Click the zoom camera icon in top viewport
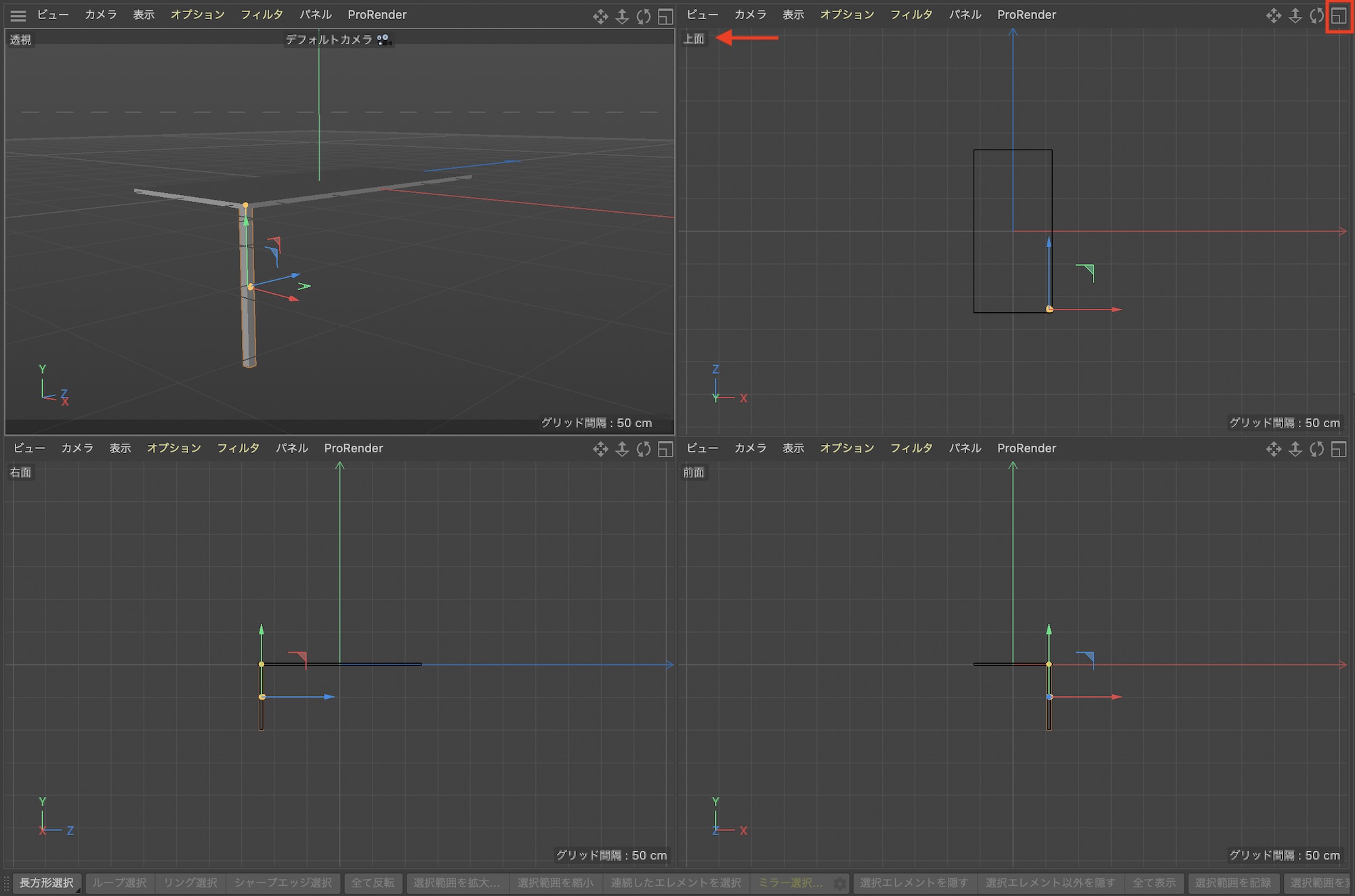The width and height of the screenshot is (1355, 896). [1295, 16]
